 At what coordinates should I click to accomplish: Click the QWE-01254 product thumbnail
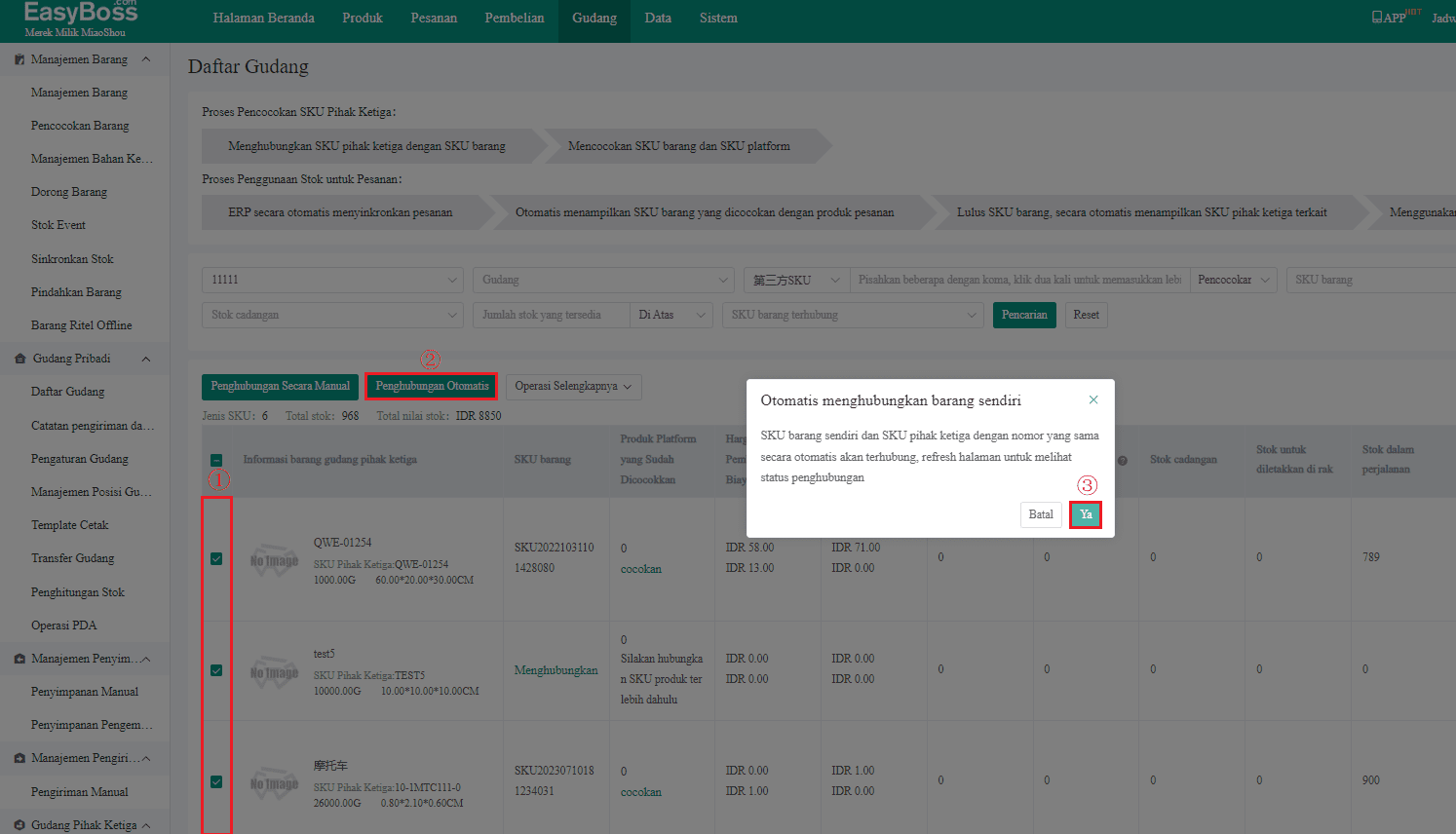pyautogui.click(x=274, y=560)
